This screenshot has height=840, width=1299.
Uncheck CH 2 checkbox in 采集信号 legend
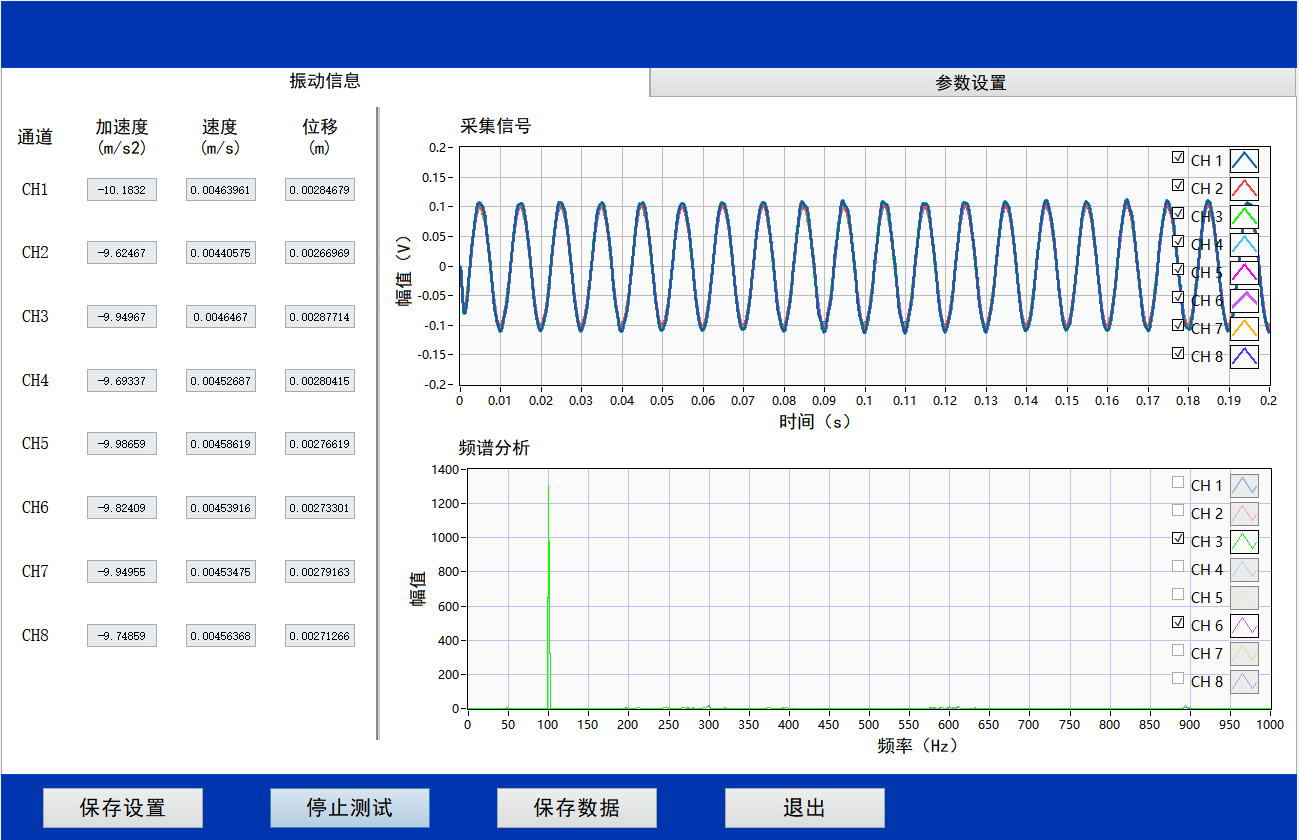tap(1178, 185)
